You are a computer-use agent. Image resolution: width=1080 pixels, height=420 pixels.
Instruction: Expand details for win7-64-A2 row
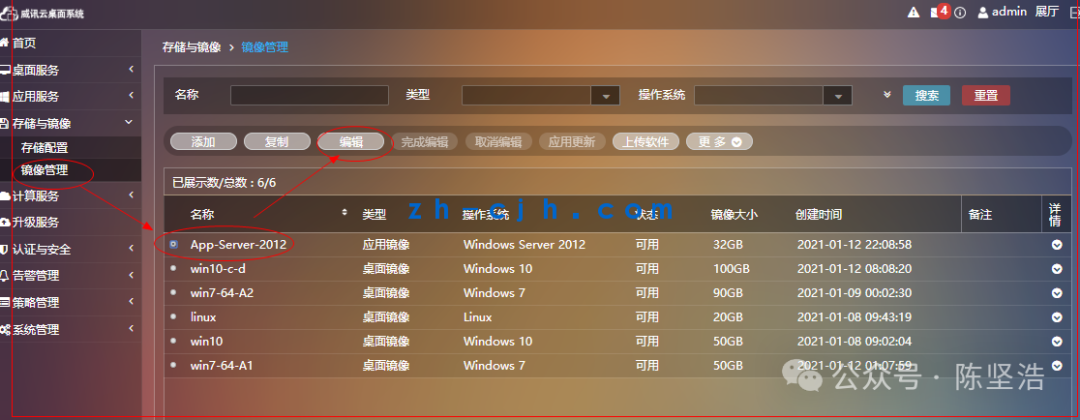tap(1057, 293)
